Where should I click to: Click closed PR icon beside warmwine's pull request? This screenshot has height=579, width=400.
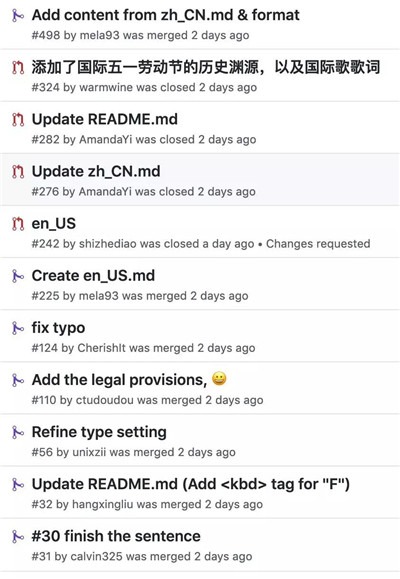tap(18, 68)
